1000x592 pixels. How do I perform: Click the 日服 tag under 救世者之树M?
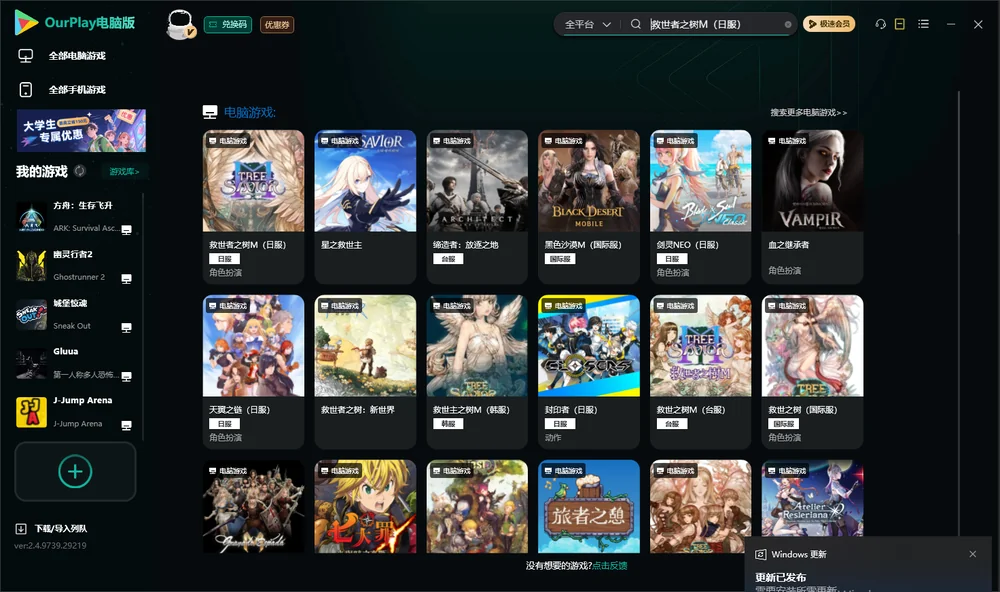[x=224, y=259]
